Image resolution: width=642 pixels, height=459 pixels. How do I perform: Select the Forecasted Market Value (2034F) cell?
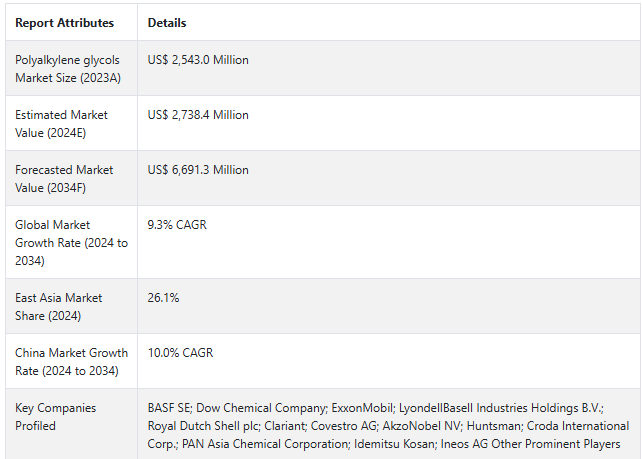[64, 178]
